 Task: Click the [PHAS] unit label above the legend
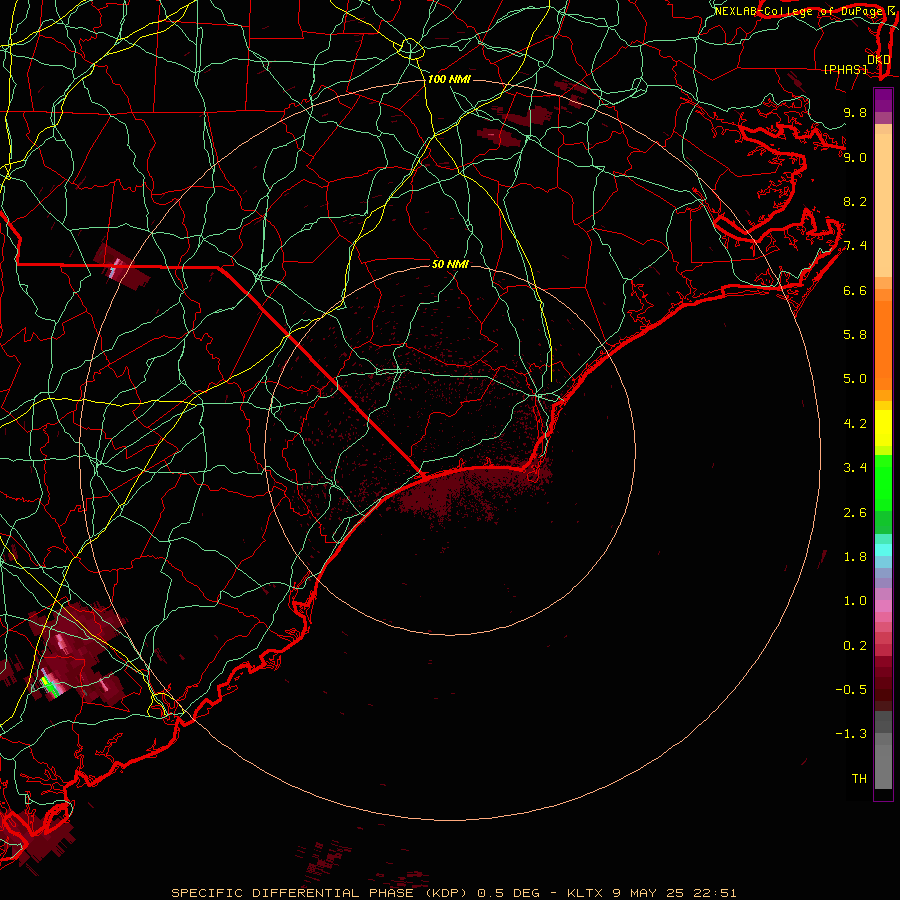845,70
